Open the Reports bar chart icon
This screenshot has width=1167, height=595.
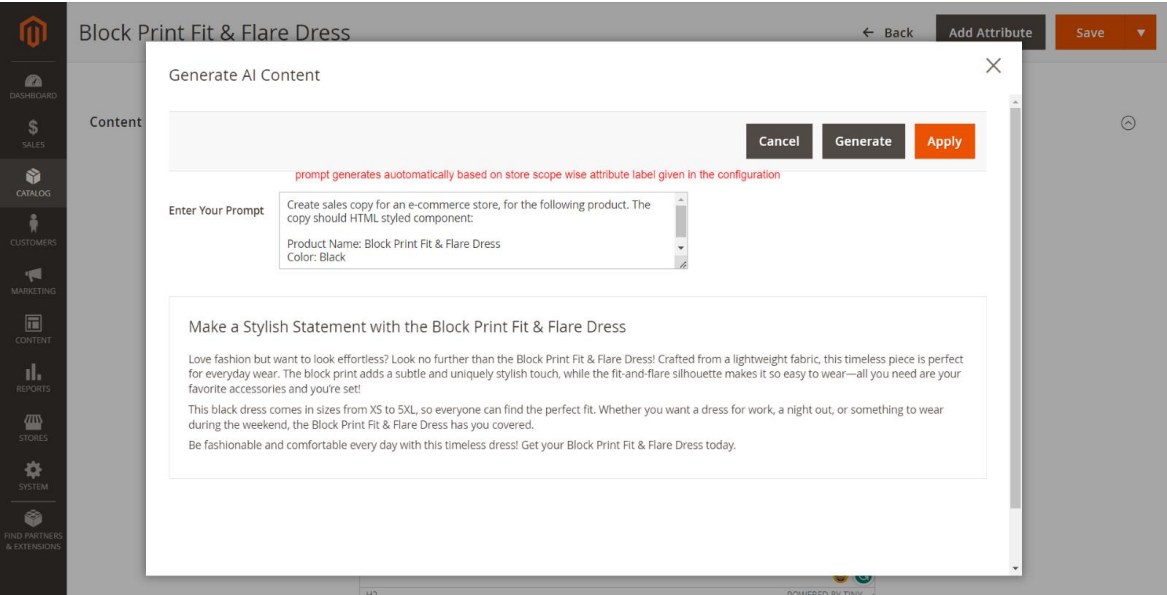click(x=33, y=377)
